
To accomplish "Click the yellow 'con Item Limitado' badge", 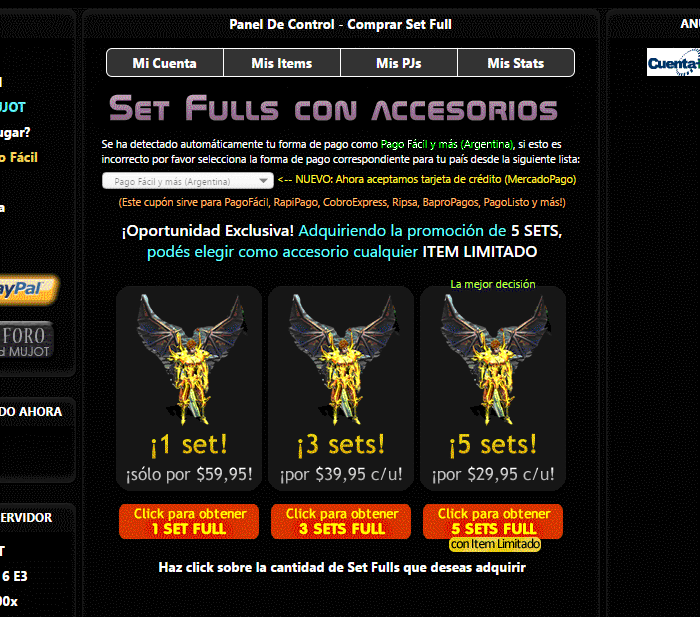I will click(x=495, y=544).
